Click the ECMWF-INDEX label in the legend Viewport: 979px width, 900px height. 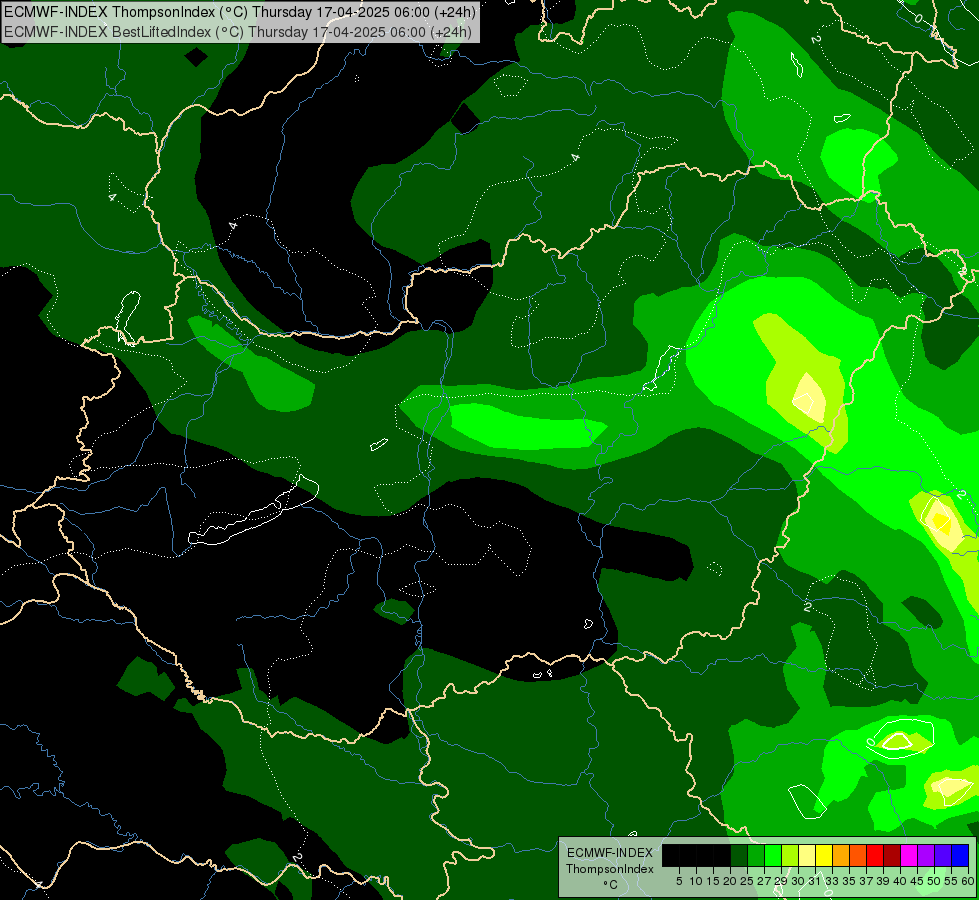609,853
